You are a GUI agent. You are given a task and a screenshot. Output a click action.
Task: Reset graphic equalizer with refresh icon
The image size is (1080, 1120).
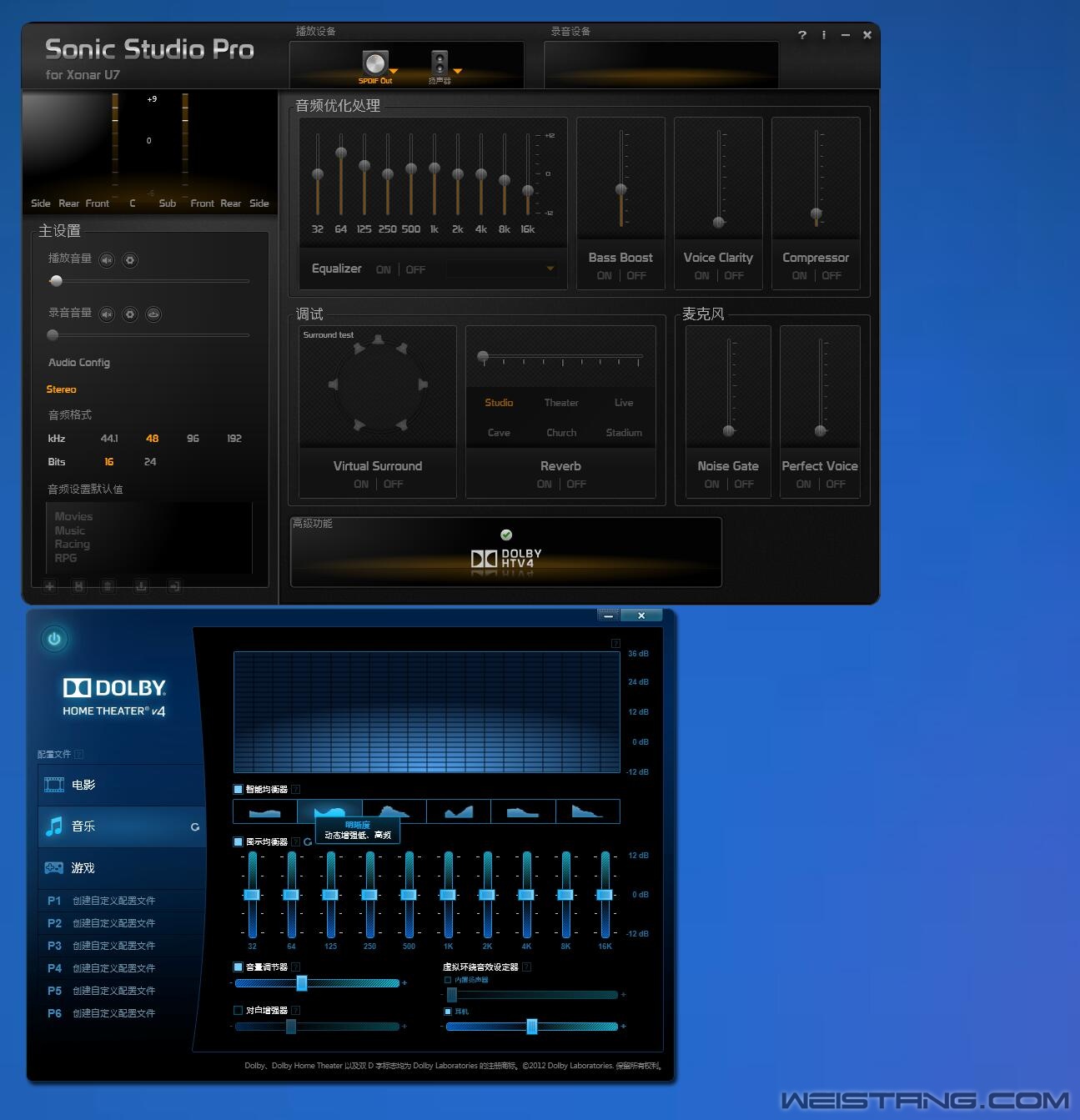308,842
